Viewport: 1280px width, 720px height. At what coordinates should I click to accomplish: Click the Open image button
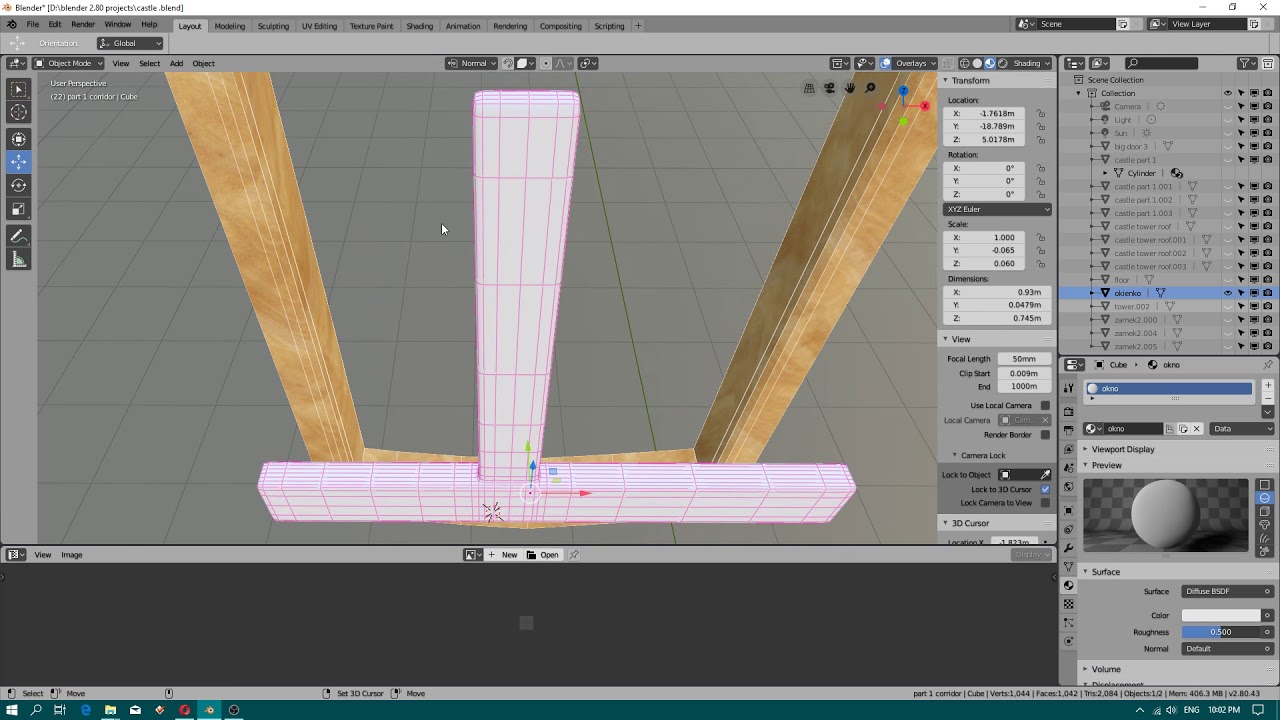click(544, 555)
